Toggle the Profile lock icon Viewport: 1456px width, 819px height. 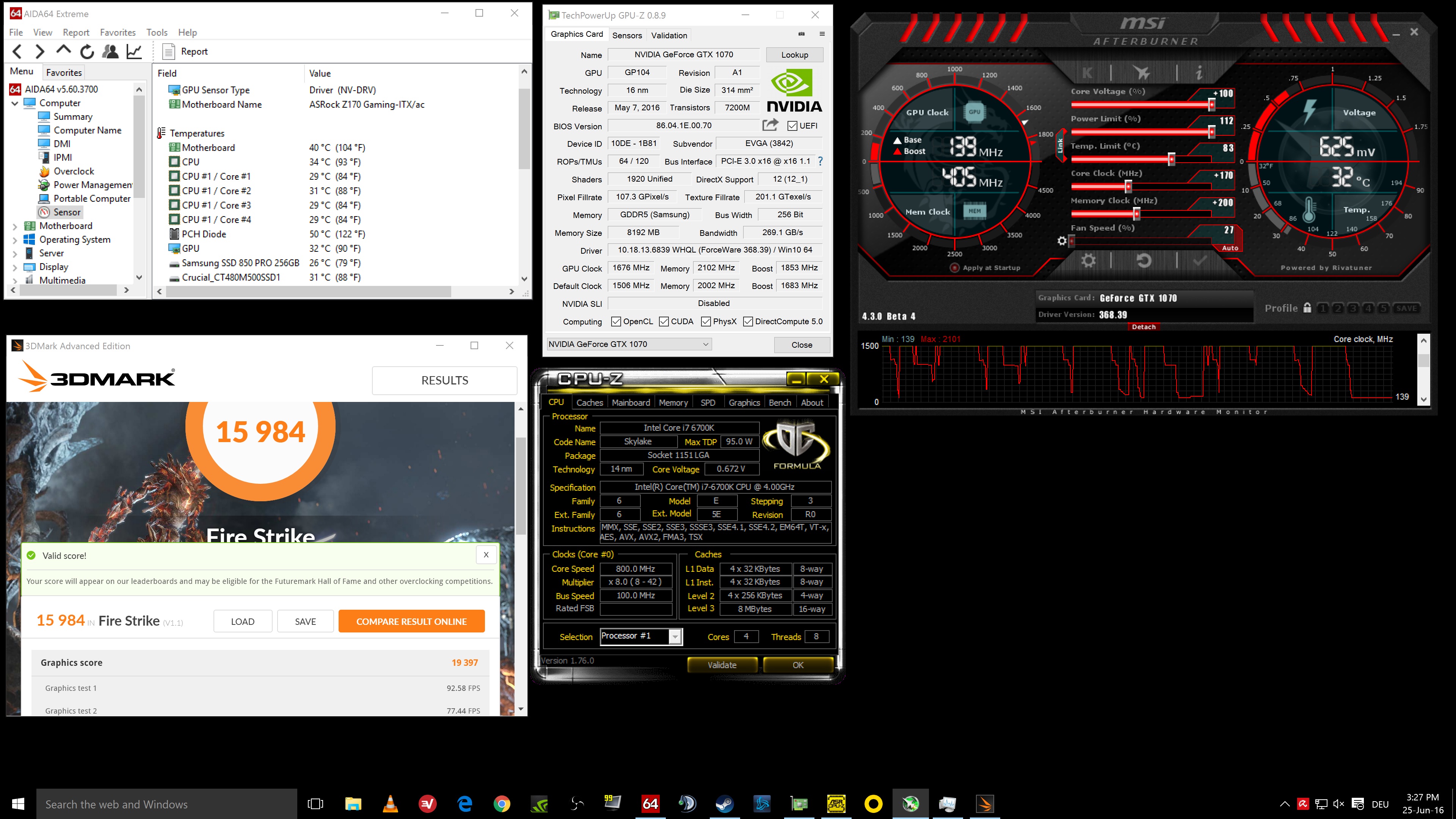pos(1307,308)
